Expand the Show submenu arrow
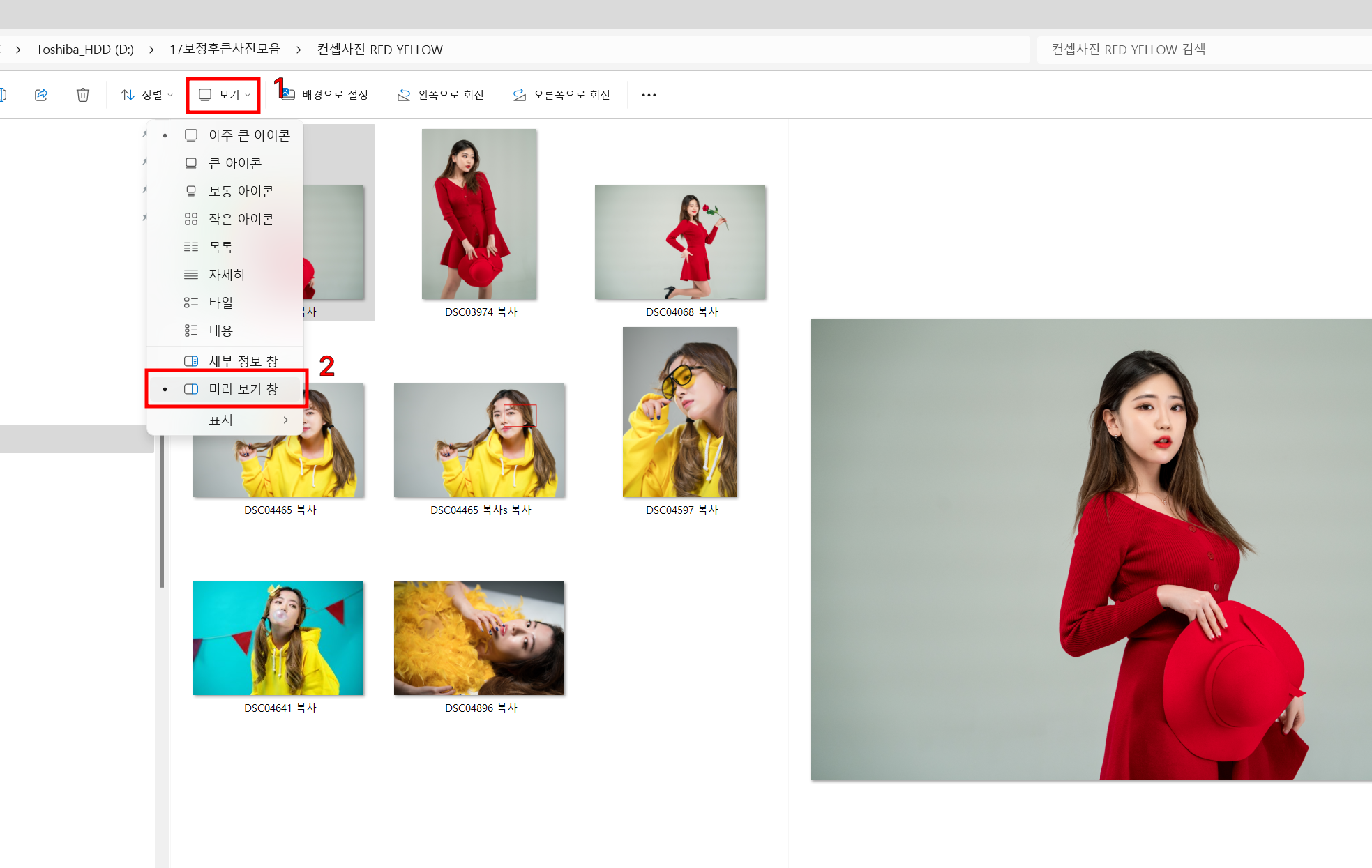The width and height of the screenshot is (1372, 868). point(285,420)
